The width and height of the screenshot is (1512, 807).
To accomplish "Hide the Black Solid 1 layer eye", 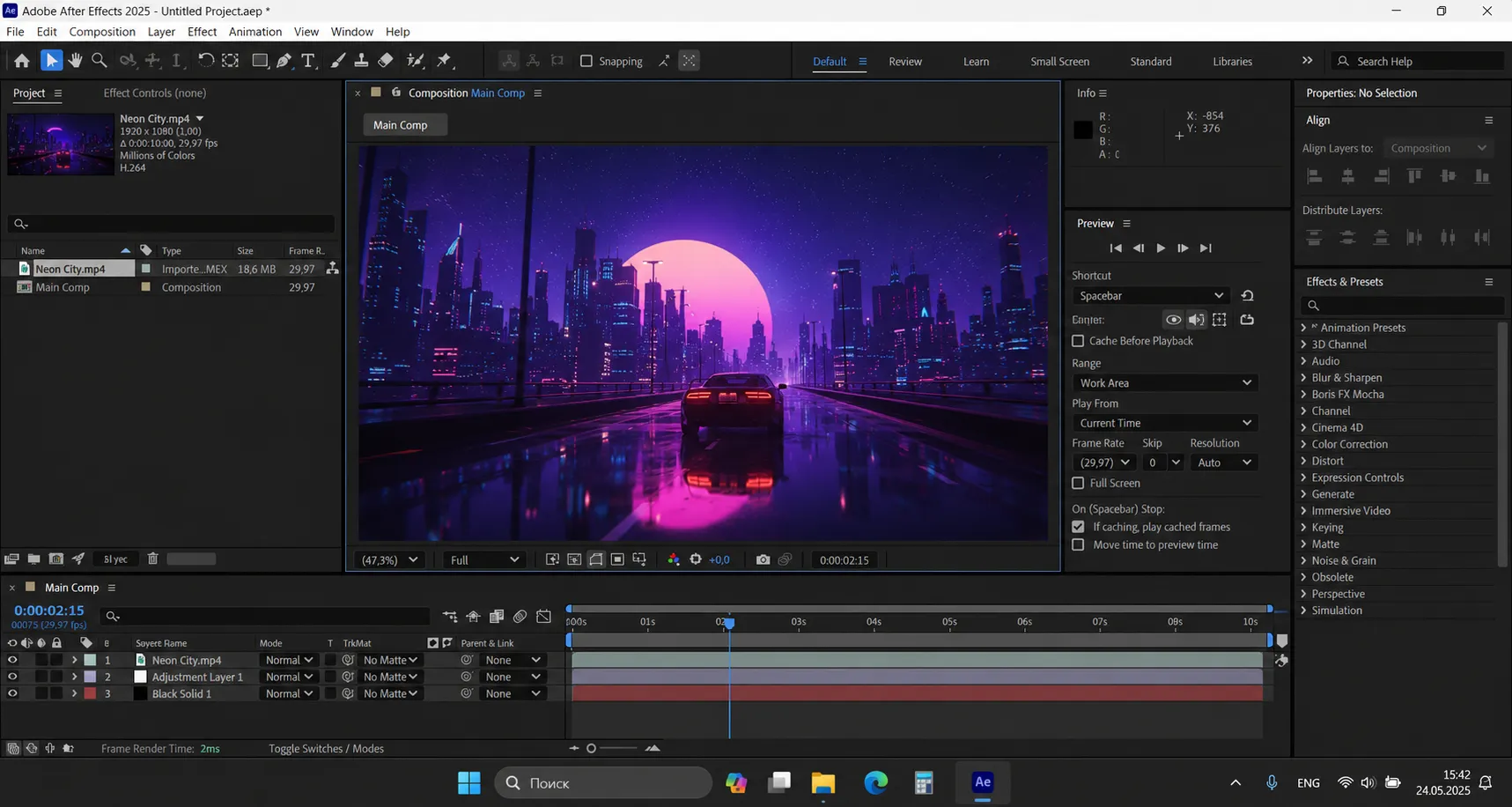I will pyautogui.click(x=12, y=693).
